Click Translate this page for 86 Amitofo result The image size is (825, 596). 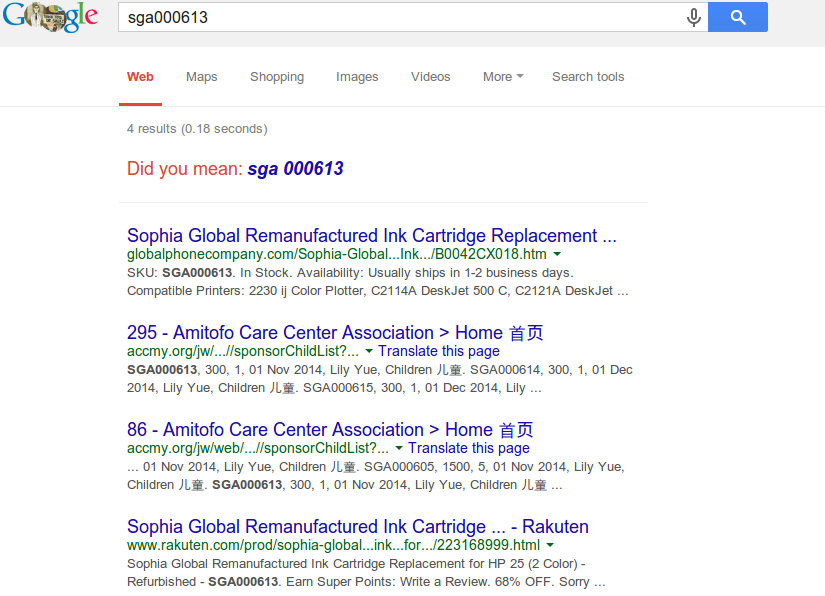tap(469, 448)
